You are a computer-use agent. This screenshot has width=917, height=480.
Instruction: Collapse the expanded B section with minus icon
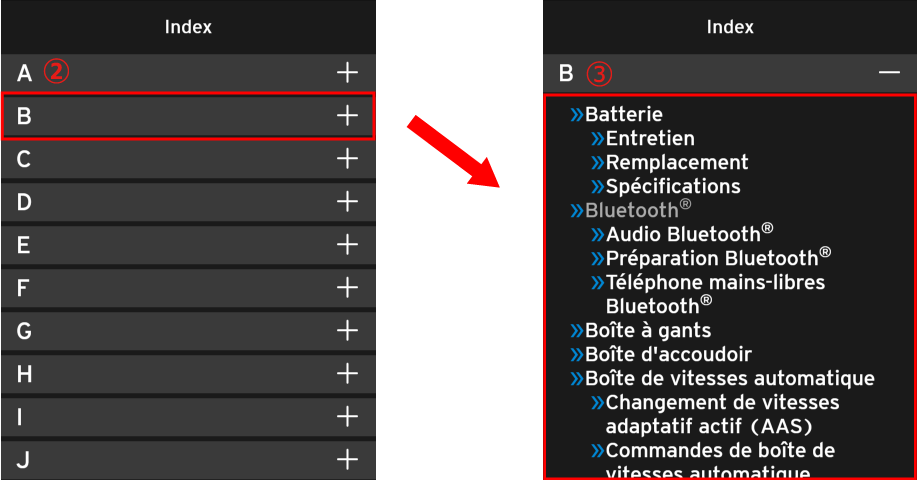(889, 73)
